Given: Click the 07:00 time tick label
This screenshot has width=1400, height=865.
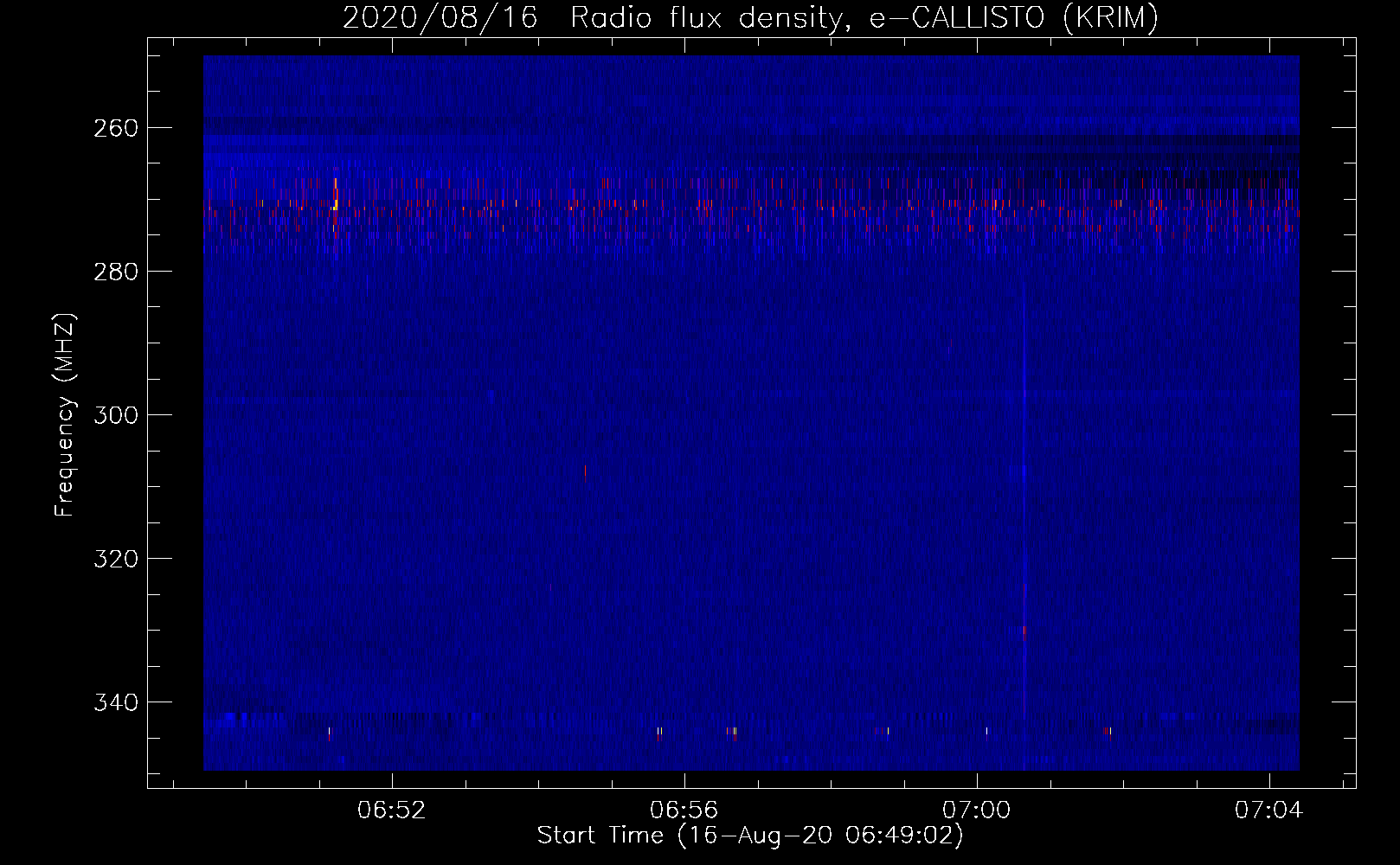Looking at the screenshot, I should click(x=977, y=811).
